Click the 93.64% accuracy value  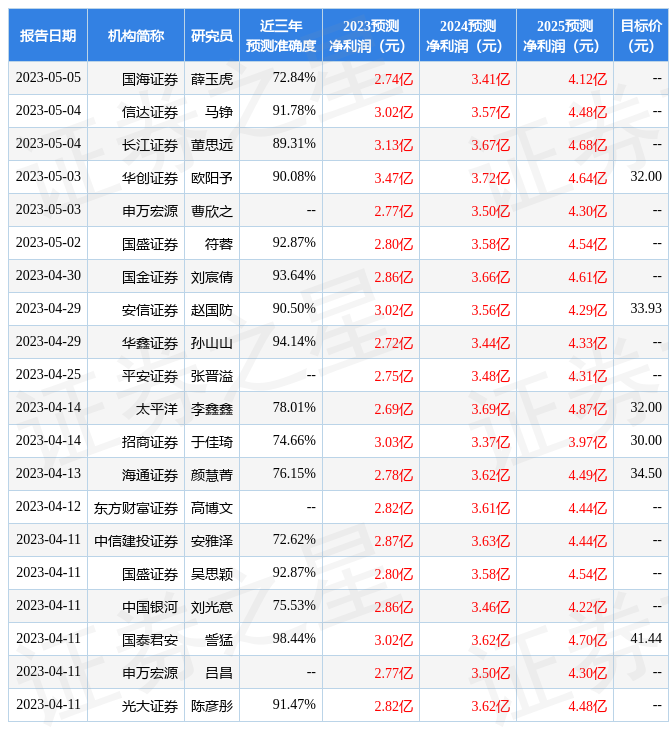click(294, 275)
